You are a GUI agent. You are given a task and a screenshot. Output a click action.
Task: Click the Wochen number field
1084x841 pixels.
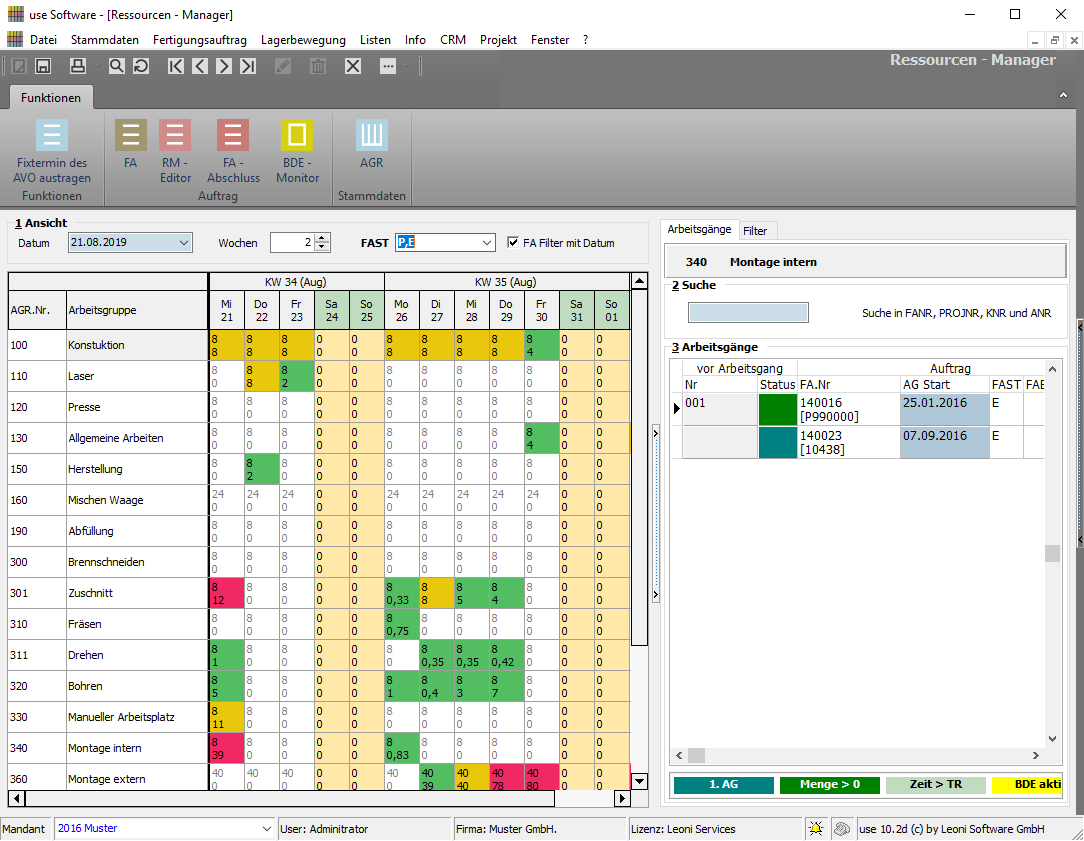pyautogui.click(x=292, y=243)
